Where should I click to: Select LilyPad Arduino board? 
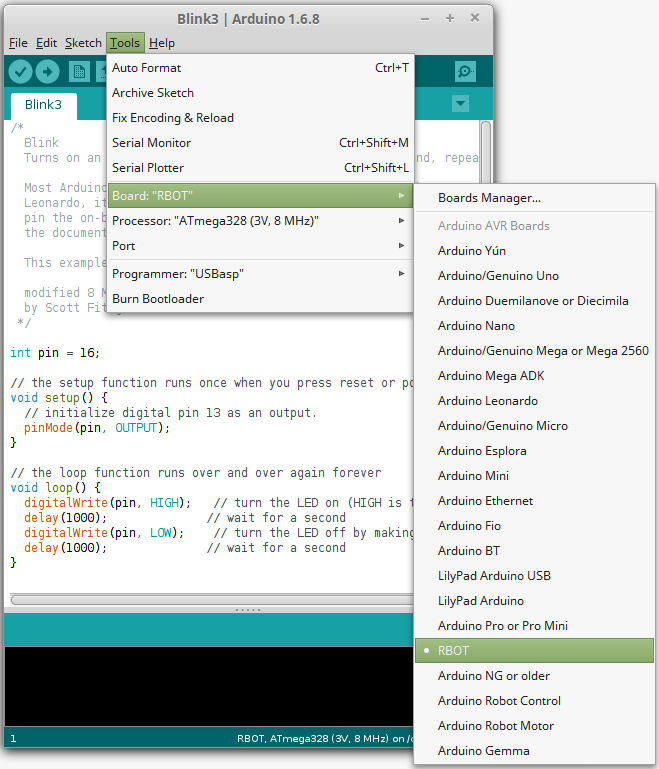[x=534, y=601]
